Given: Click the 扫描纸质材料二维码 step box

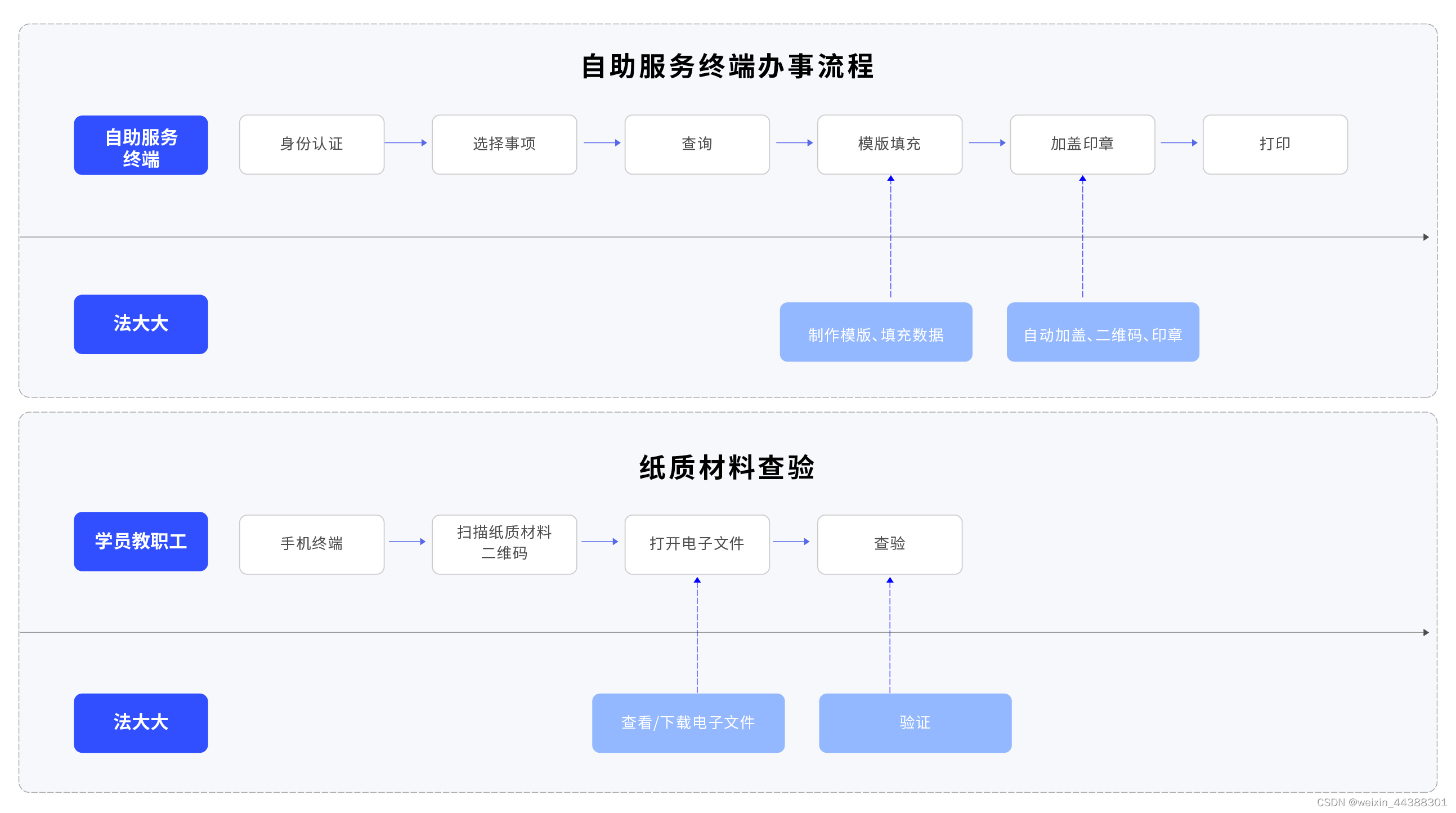Looking at the screenshot, I should tap(504, 544).
